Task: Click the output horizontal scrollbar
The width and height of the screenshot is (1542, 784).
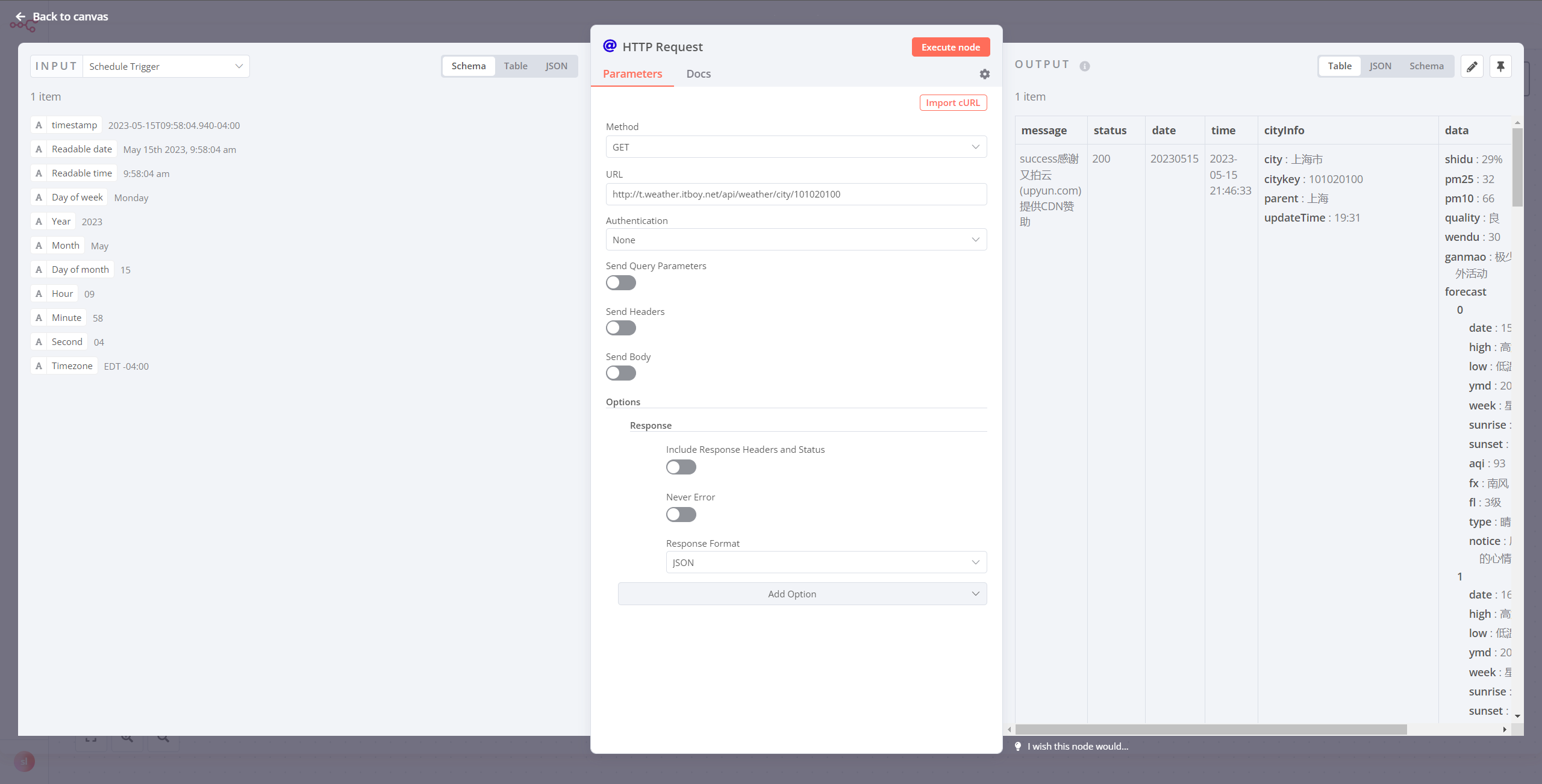Action: coord(1211,729)
